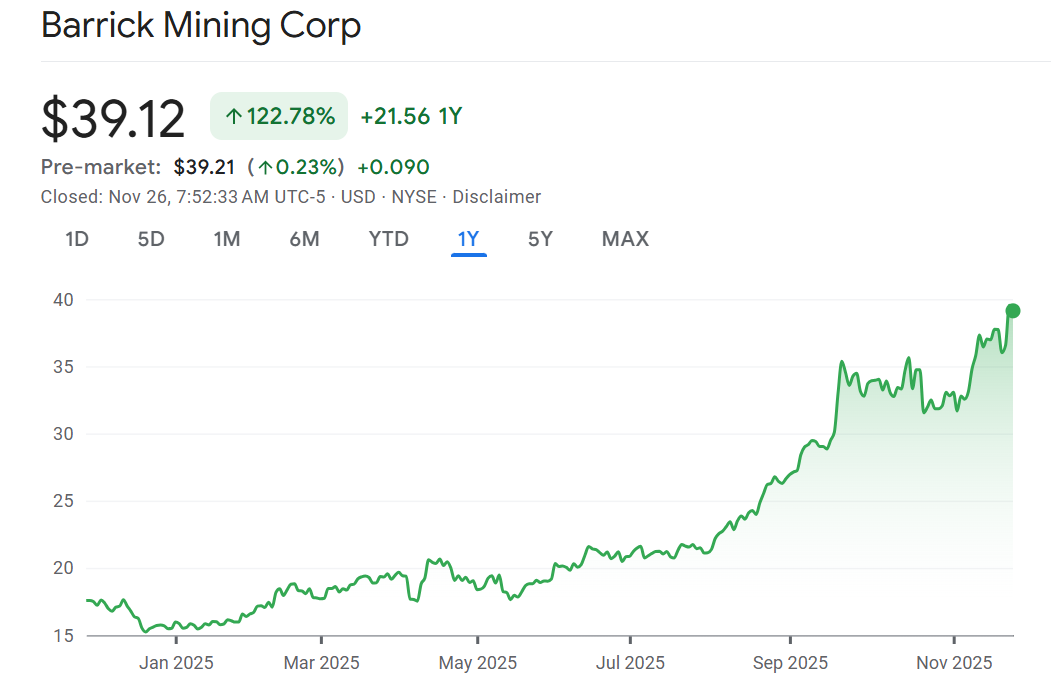Viewport: 1051px width, 696px height.
Task: Click the pre-market up arrow beside 0.23%
Action: tap(266, 167)
